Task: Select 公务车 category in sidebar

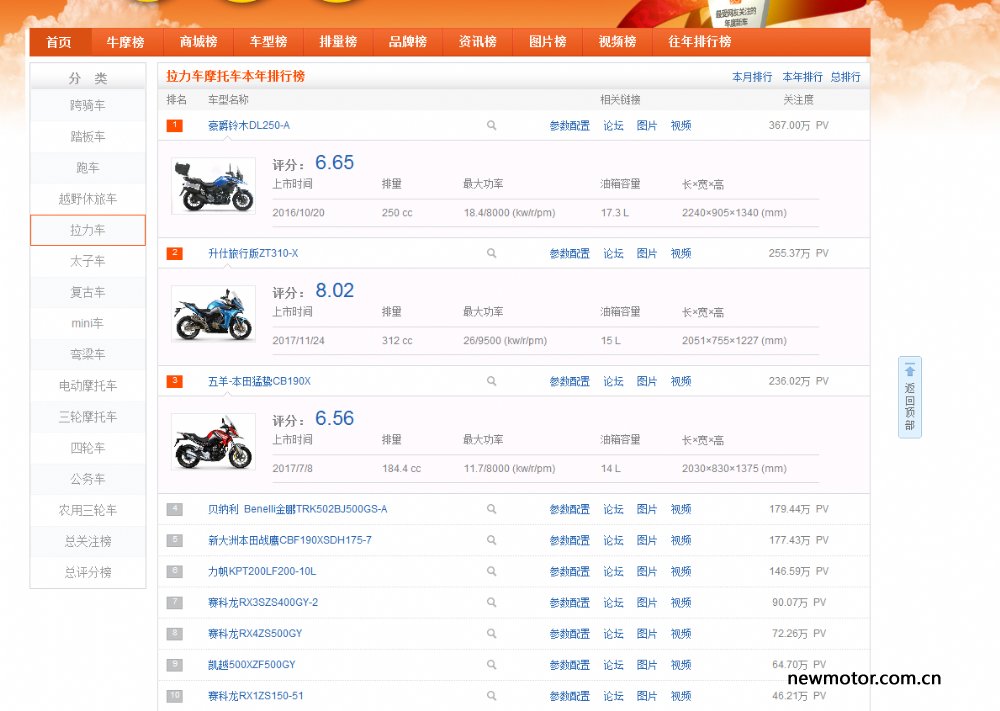Action: (88, 479)
